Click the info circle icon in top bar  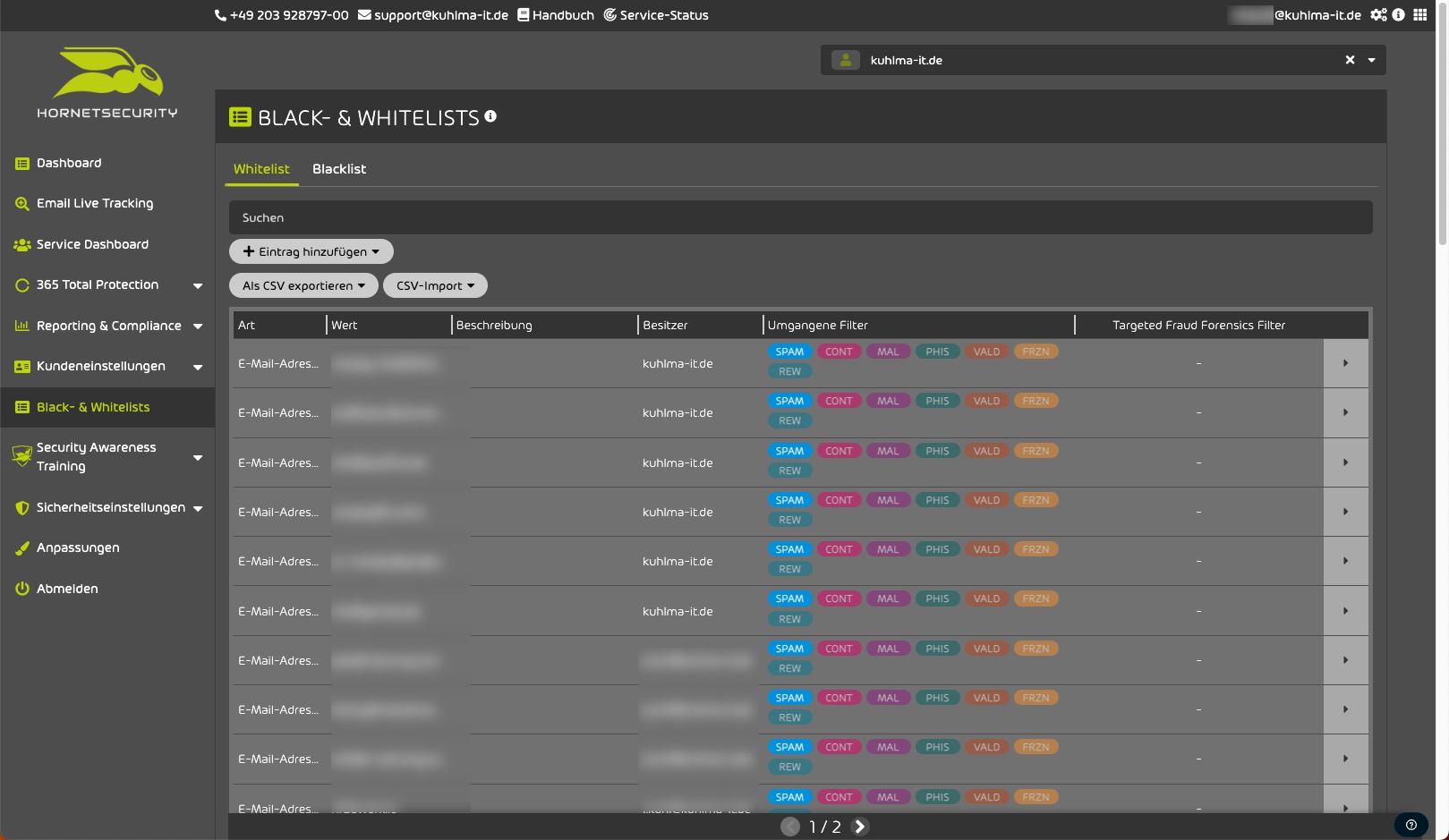[x=1399, y=15]
